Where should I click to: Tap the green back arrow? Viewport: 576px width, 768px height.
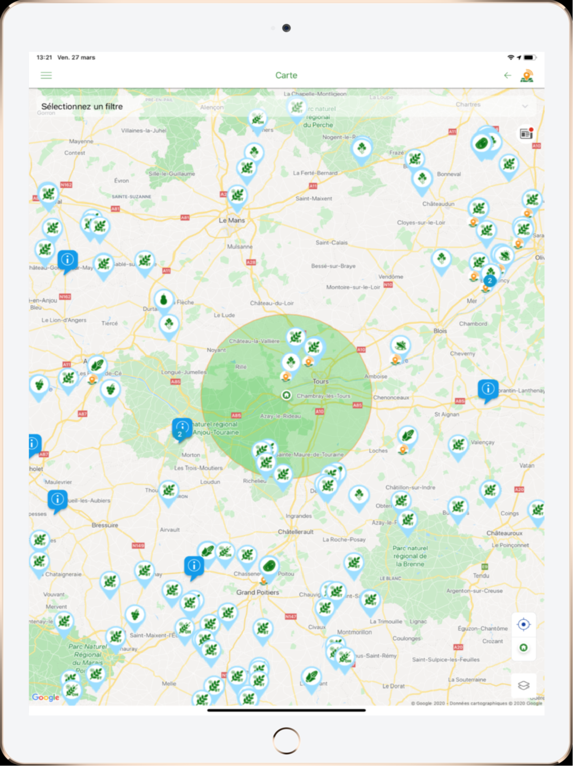click(508, 75)
